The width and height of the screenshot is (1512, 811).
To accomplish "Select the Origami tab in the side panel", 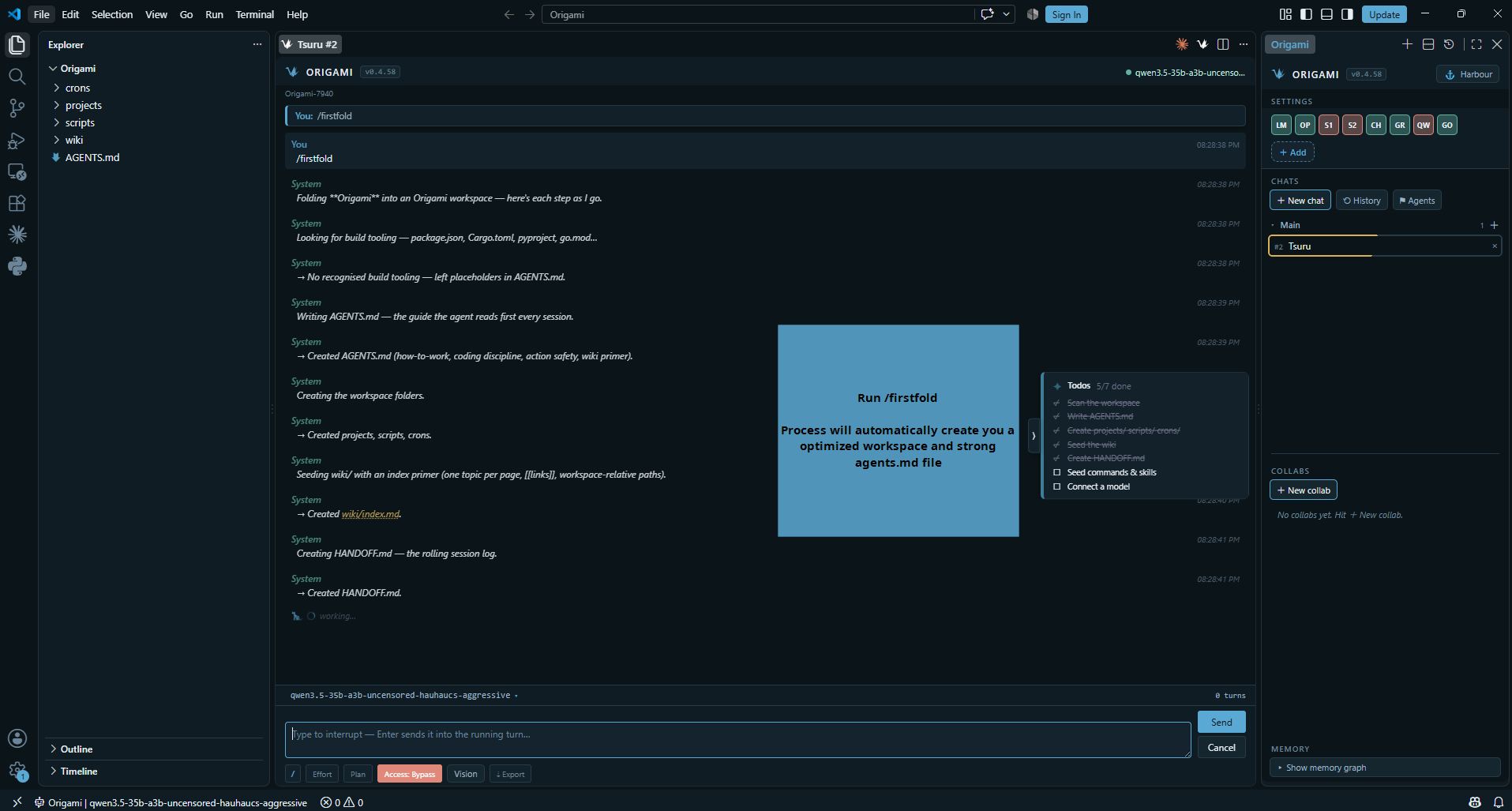I will coord(1289,44).
